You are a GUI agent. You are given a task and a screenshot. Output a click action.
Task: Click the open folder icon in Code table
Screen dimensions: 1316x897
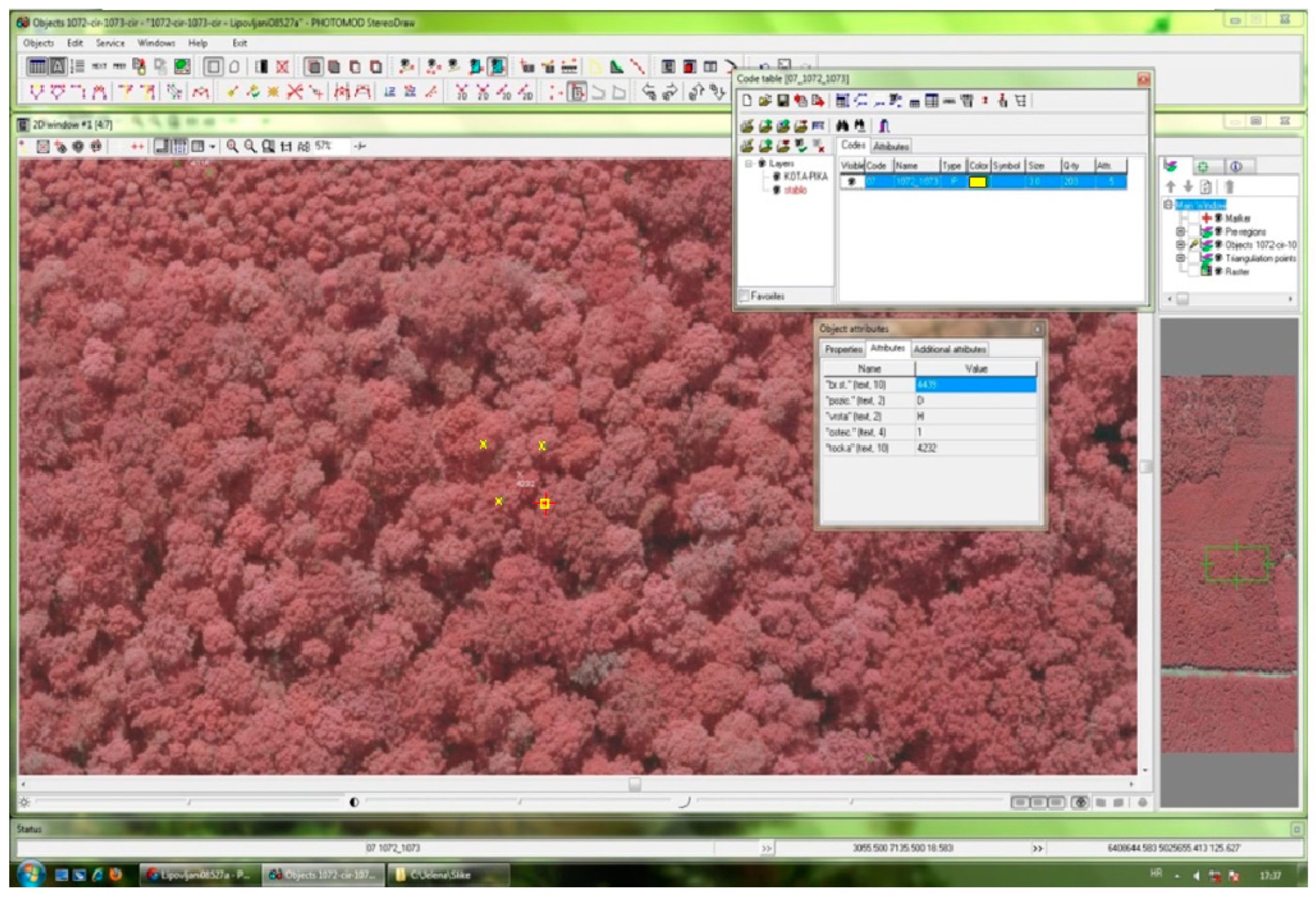765,101
